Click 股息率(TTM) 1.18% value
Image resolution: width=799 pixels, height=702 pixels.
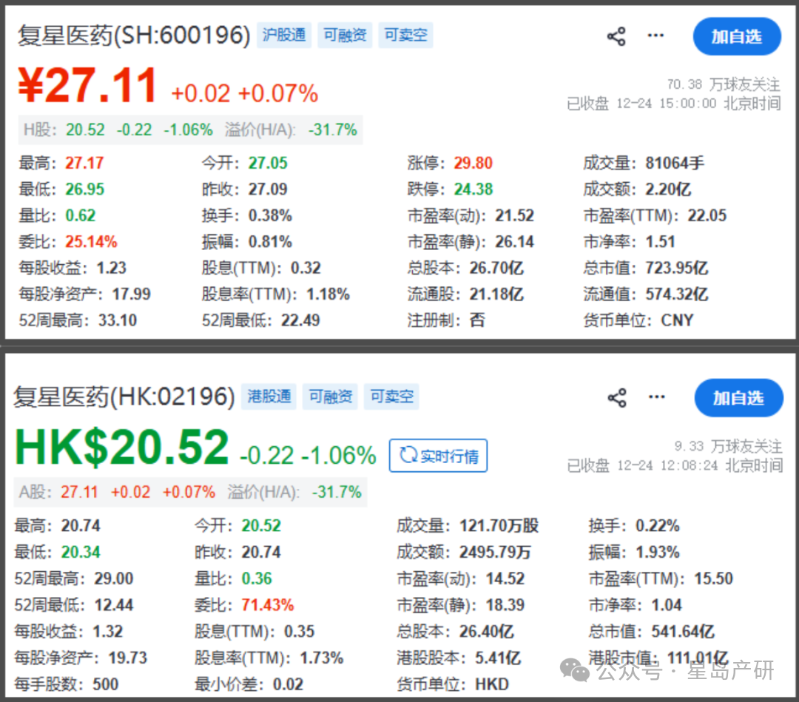point(328,294)
